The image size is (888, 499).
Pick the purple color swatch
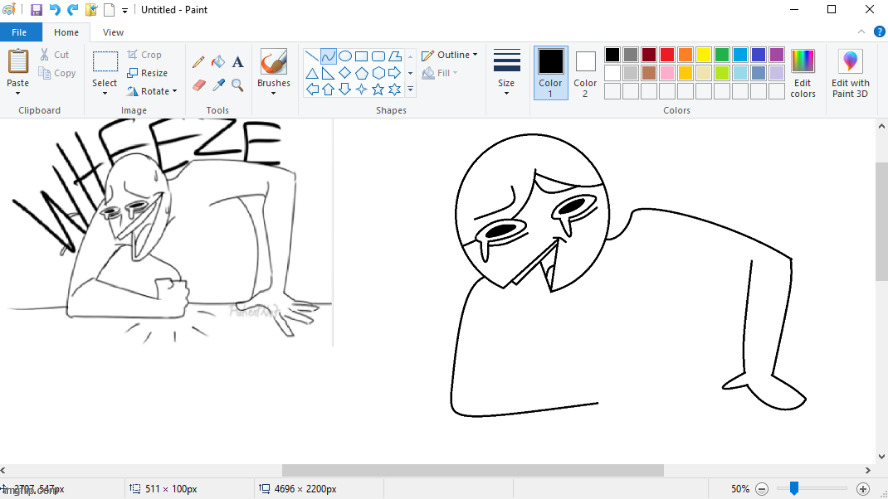pyautogui.click(x=776, y=54)
